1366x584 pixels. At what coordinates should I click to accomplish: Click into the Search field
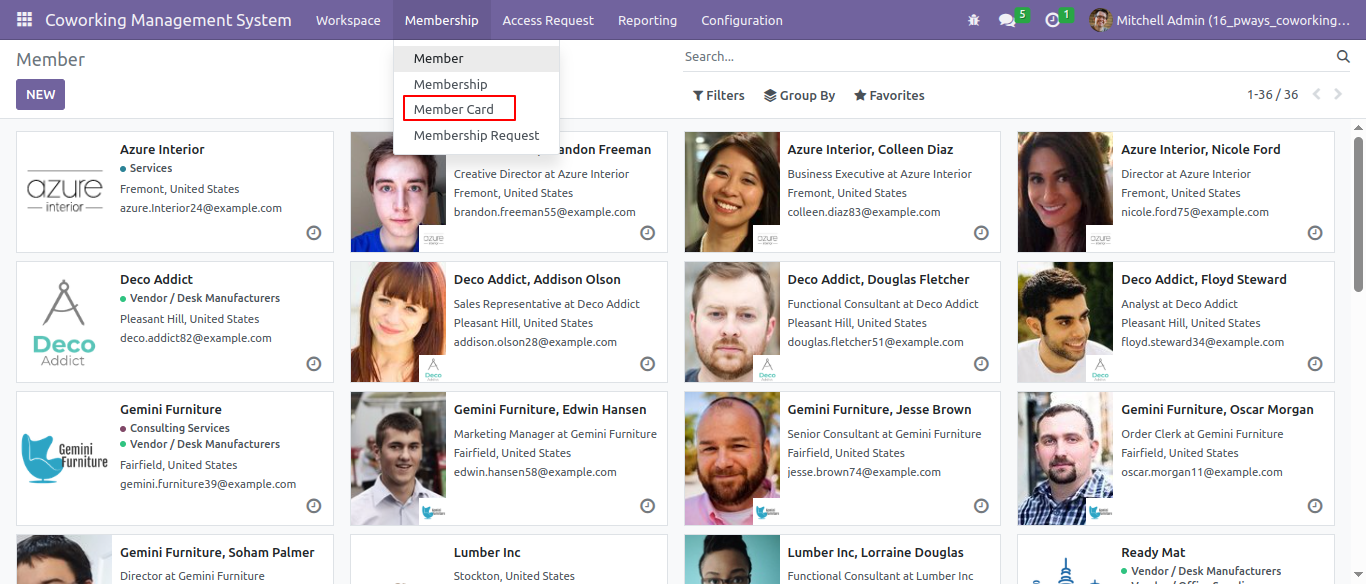click(1008, 57)
